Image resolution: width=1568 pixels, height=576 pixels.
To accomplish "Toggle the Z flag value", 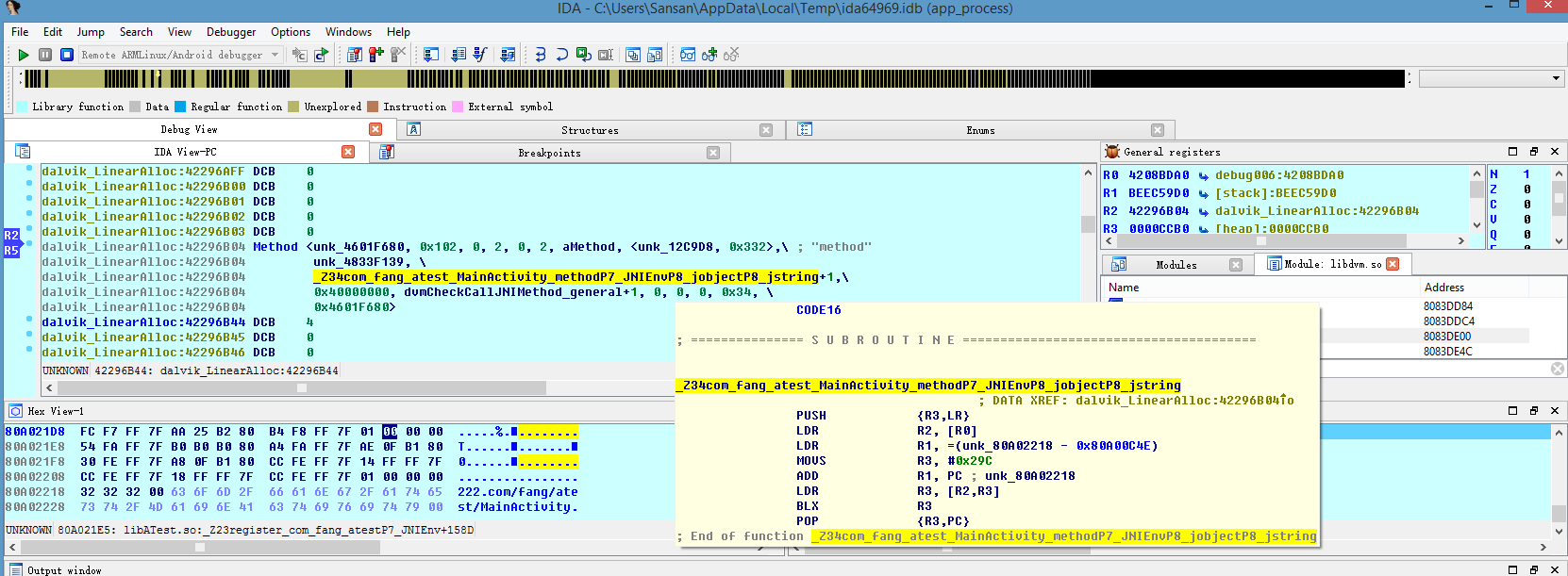I will coord(1526,189).
